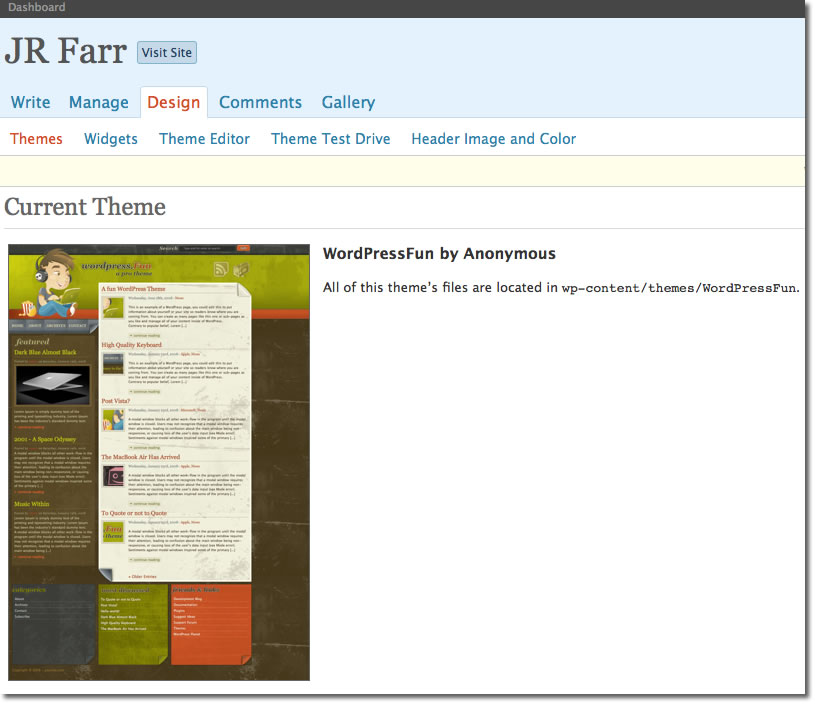Open Header Image and Color settings
This screenshot has height=705, width=815.
pos(494,139)
